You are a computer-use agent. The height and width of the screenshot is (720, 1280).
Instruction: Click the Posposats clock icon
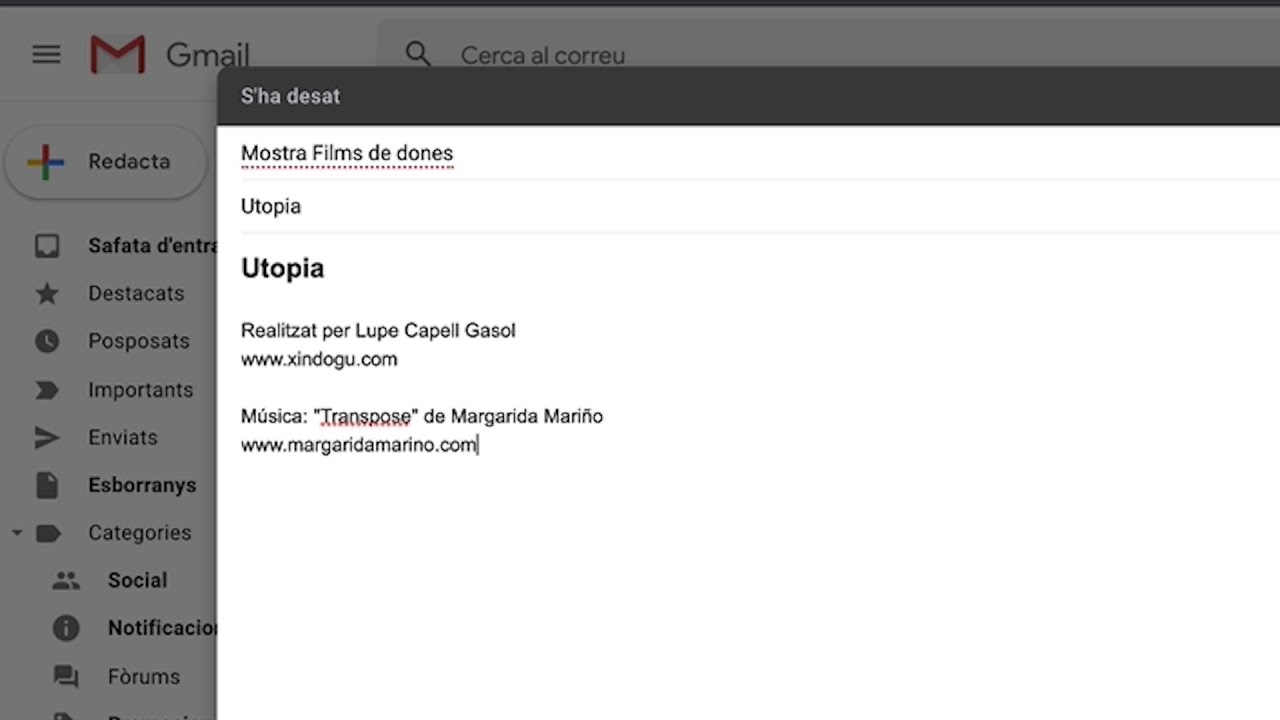(x=47, y=342)
